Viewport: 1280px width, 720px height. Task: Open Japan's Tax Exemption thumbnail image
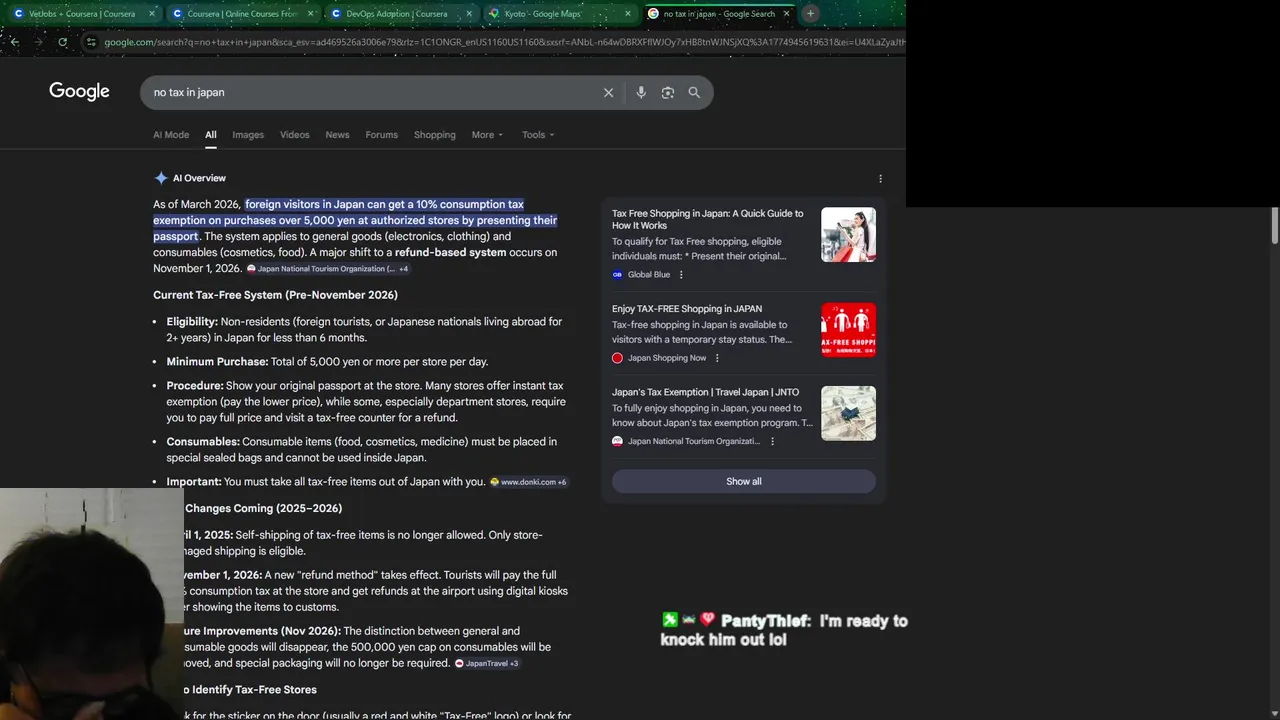pyautogui.click(x=848, y=413)
